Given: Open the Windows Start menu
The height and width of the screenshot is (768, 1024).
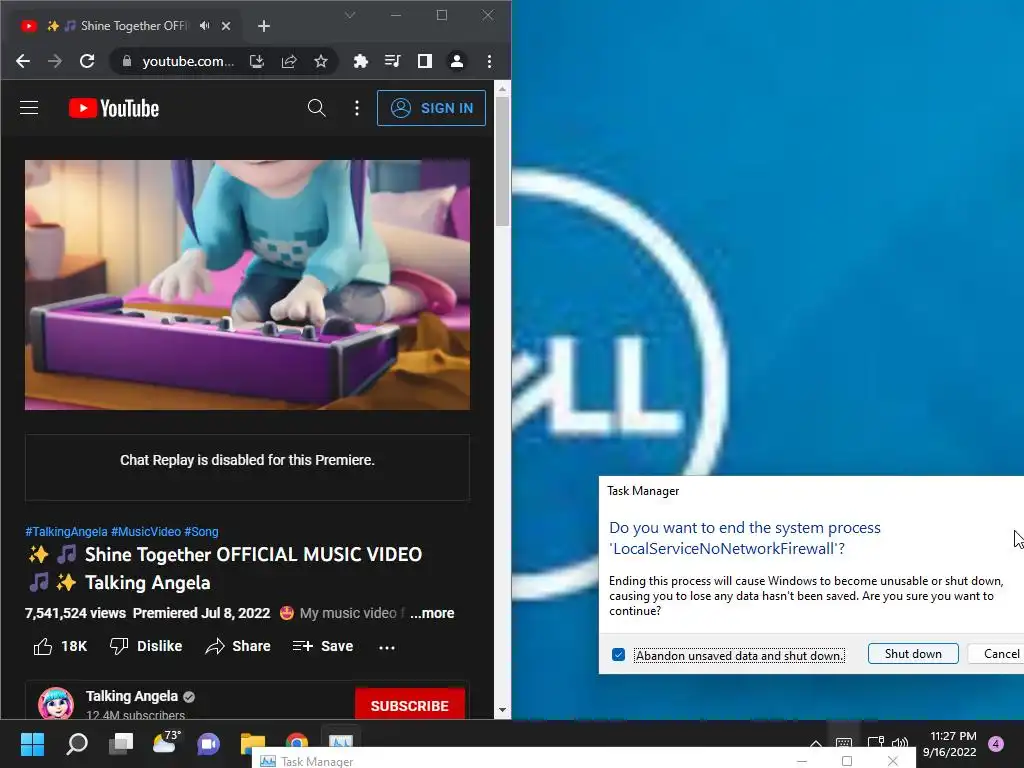Looking at the screenshot, I should [x=32, y=744].
